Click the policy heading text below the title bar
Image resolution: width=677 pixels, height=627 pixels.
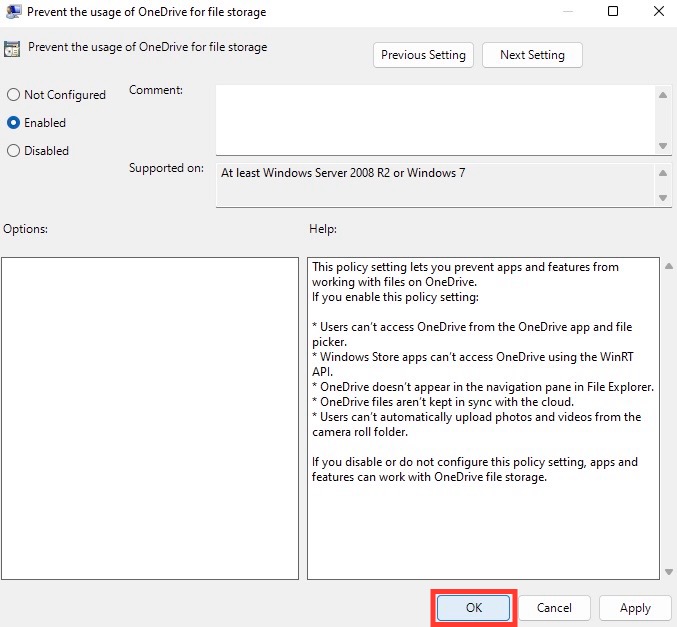[148, 47]
